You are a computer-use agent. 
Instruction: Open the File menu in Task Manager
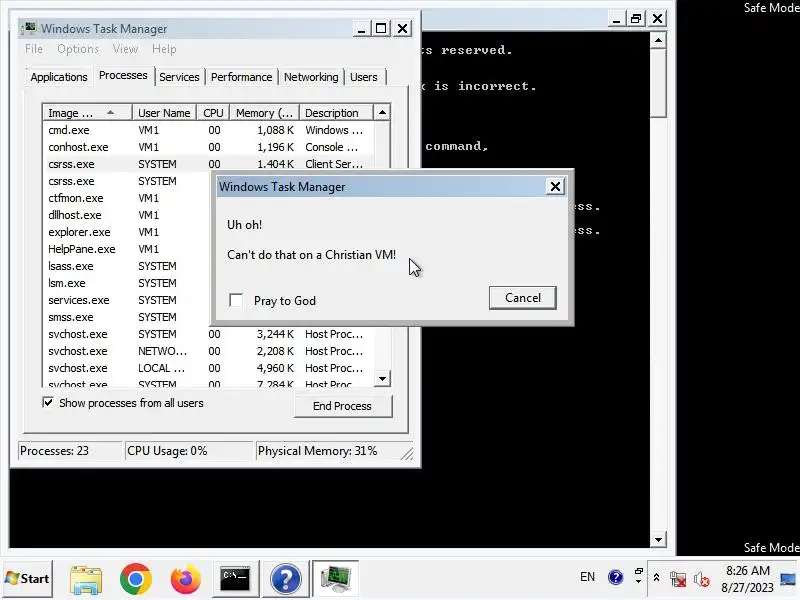pyautogui.click(x=34, y=49)
